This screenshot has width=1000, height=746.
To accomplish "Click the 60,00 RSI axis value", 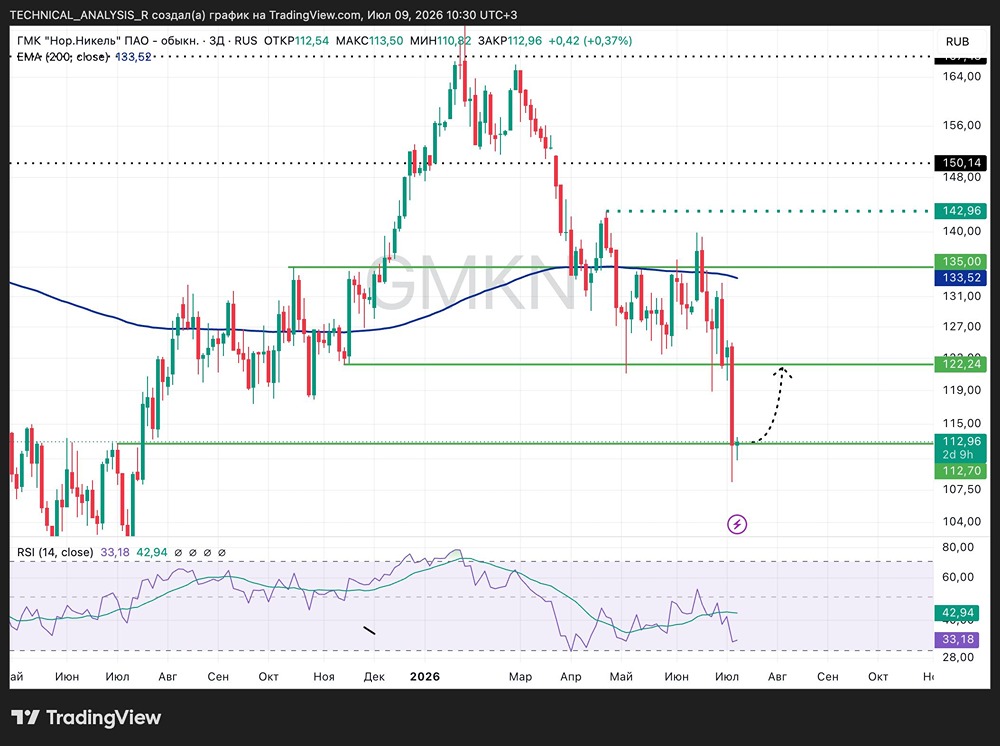I will (x=958, y=577).
